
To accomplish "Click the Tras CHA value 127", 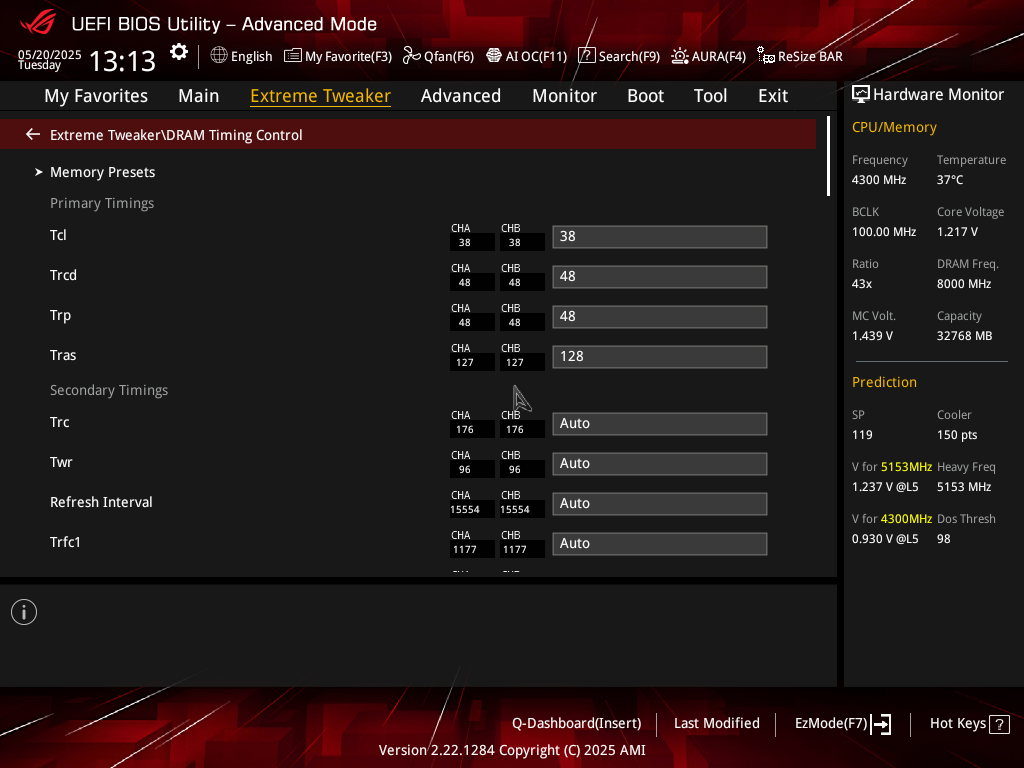I will [465, 362].
